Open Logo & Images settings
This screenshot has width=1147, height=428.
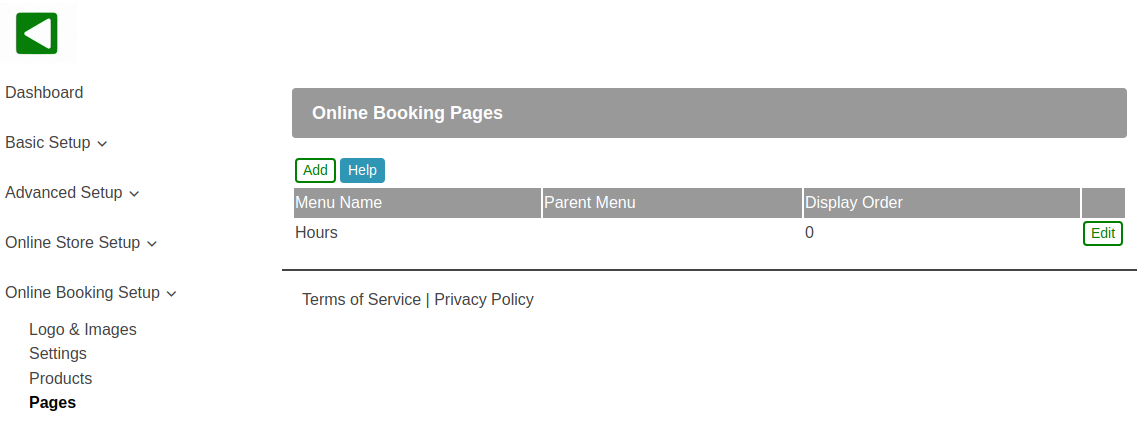click(x=83, y=329)
